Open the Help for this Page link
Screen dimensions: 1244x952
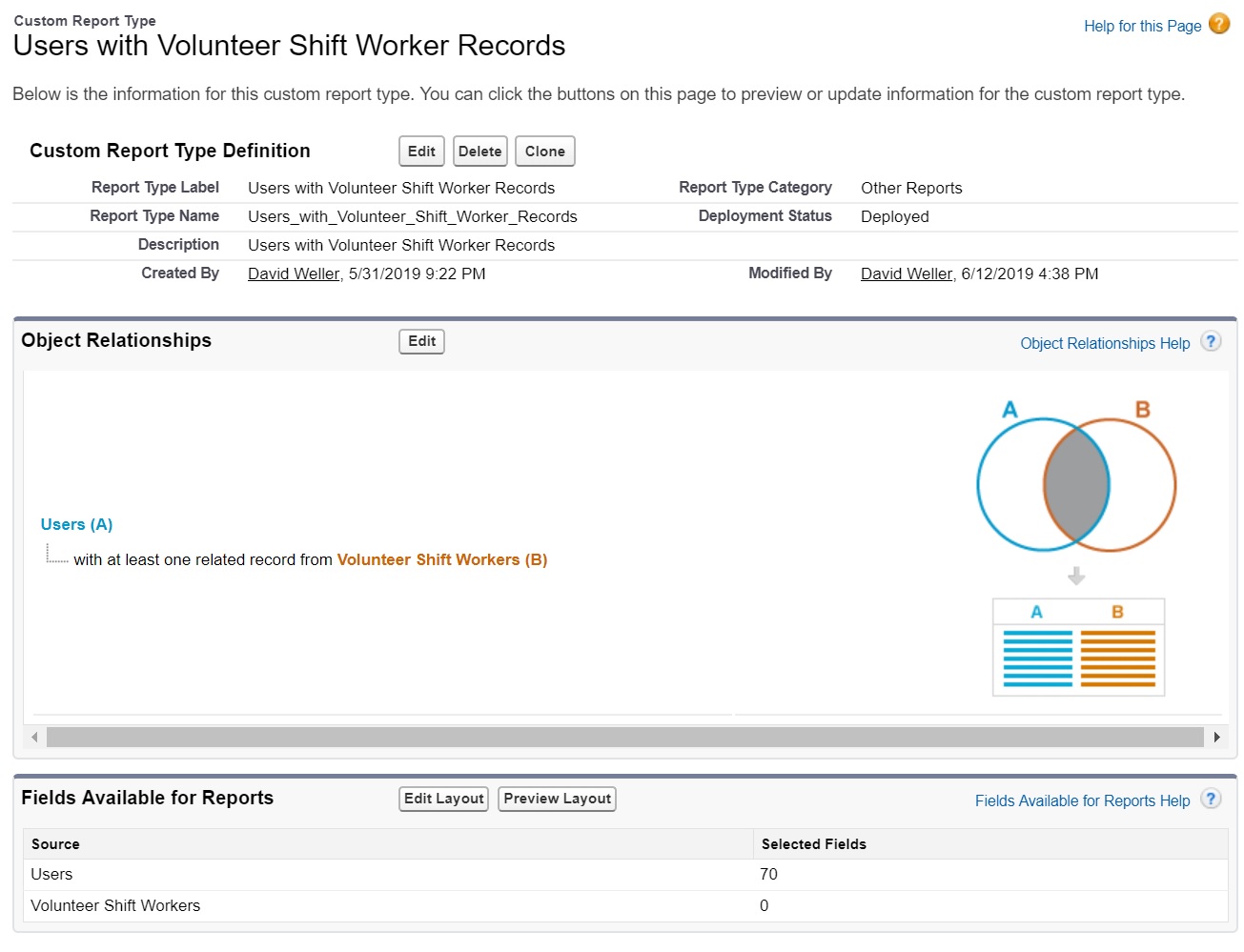point(1141,27)
